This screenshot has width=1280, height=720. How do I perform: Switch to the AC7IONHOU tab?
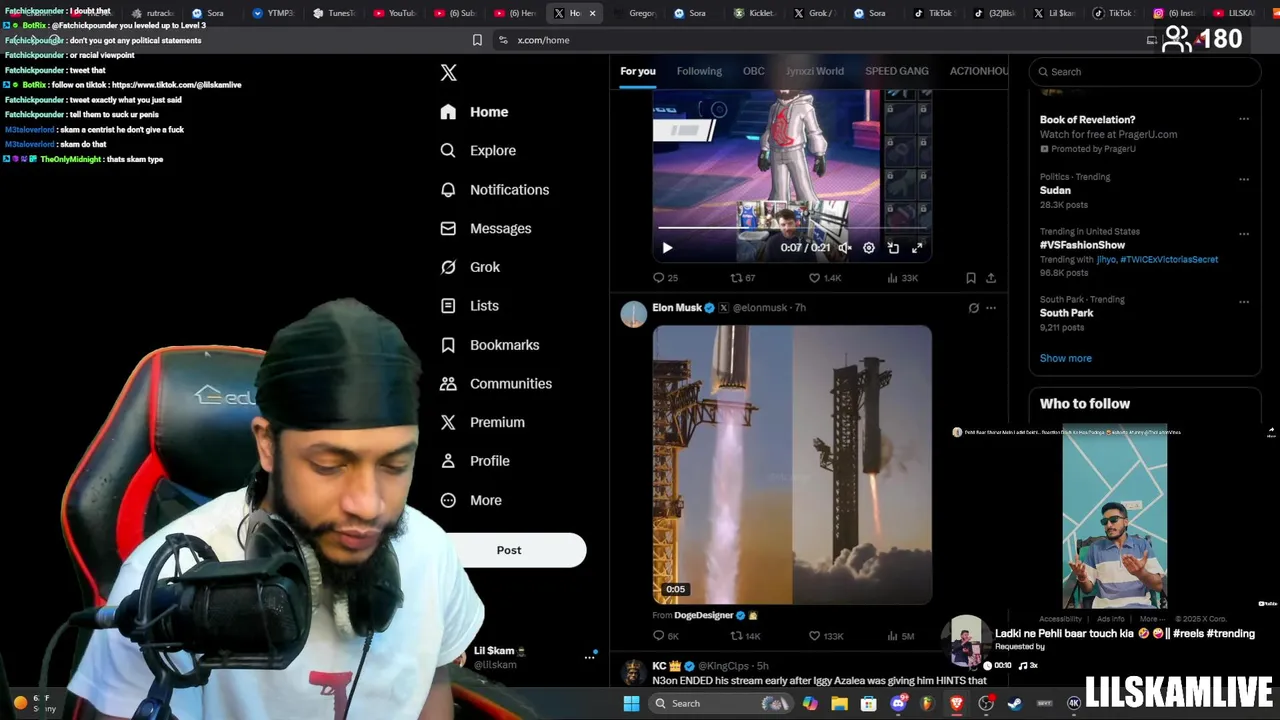point(979,71)
